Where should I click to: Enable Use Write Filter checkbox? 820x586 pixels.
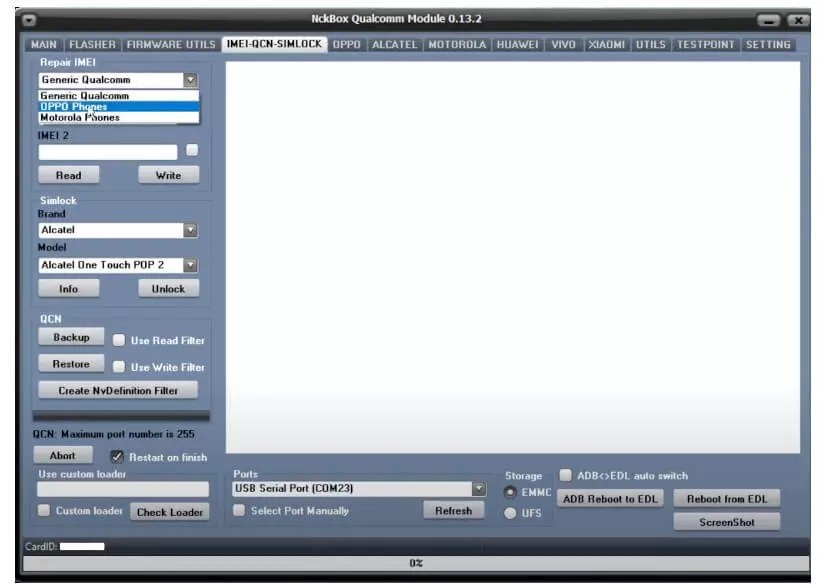click(119, 367)
